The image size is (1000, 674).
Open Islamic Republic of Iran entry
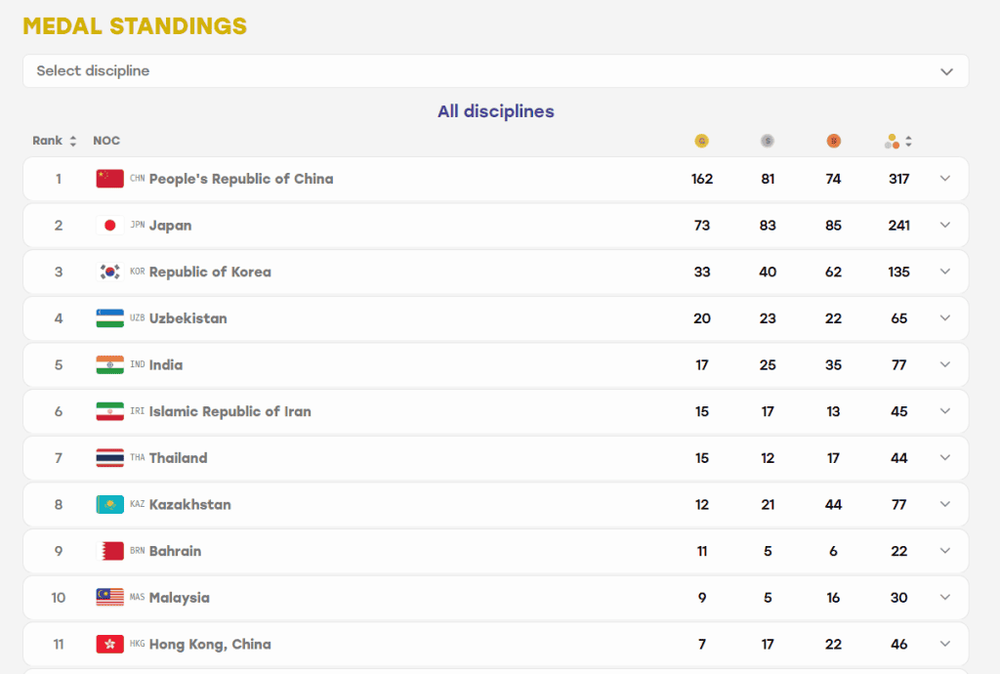click(230, 411)
